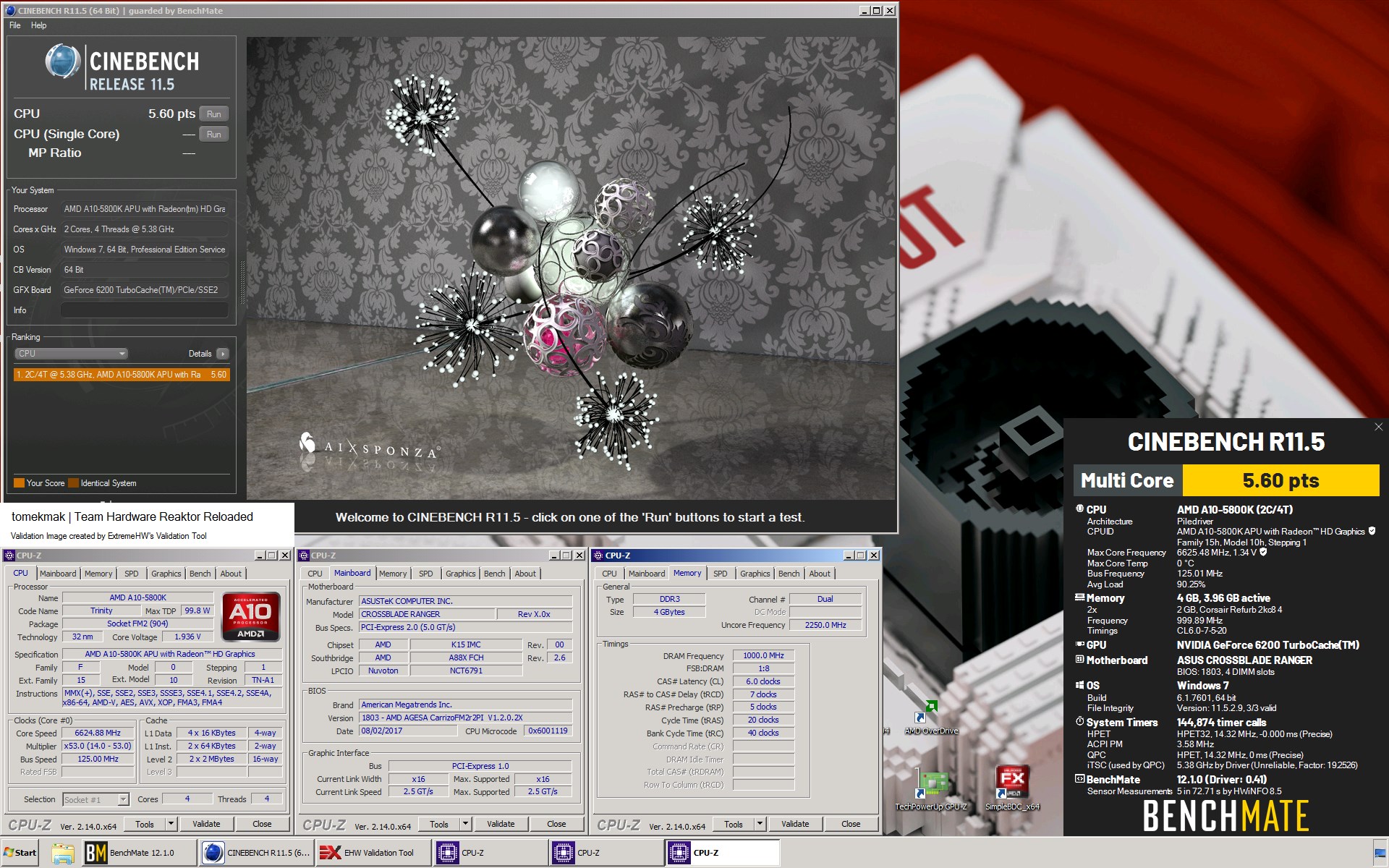
Task: Click the Info input field
Action: (145, 310)
